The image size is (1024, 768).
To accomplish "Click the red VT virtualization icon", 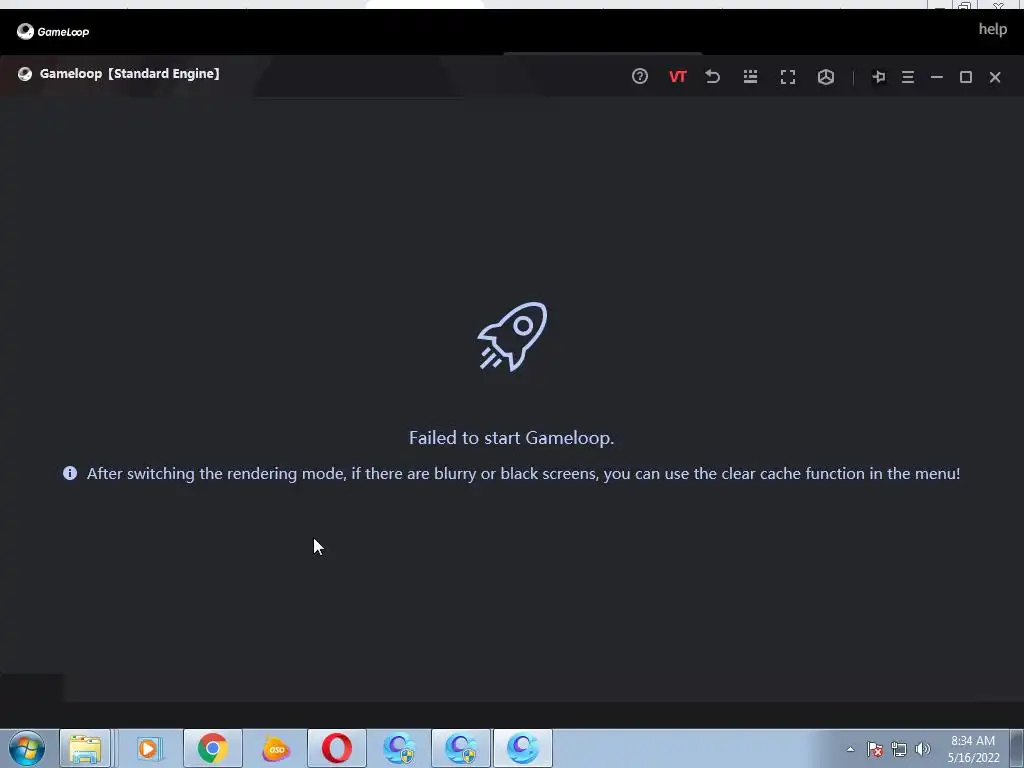I will coord(677,77).
